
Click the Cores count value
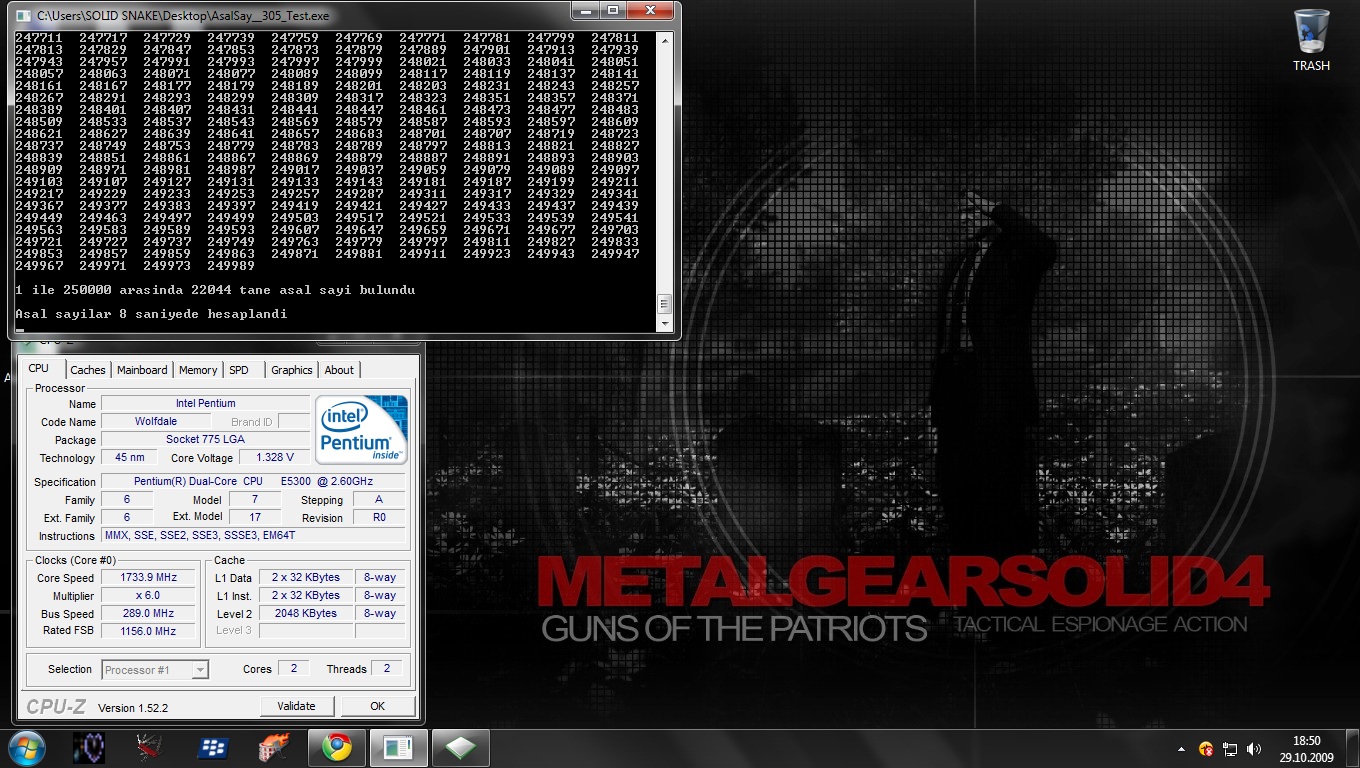(x=293, y=669)
